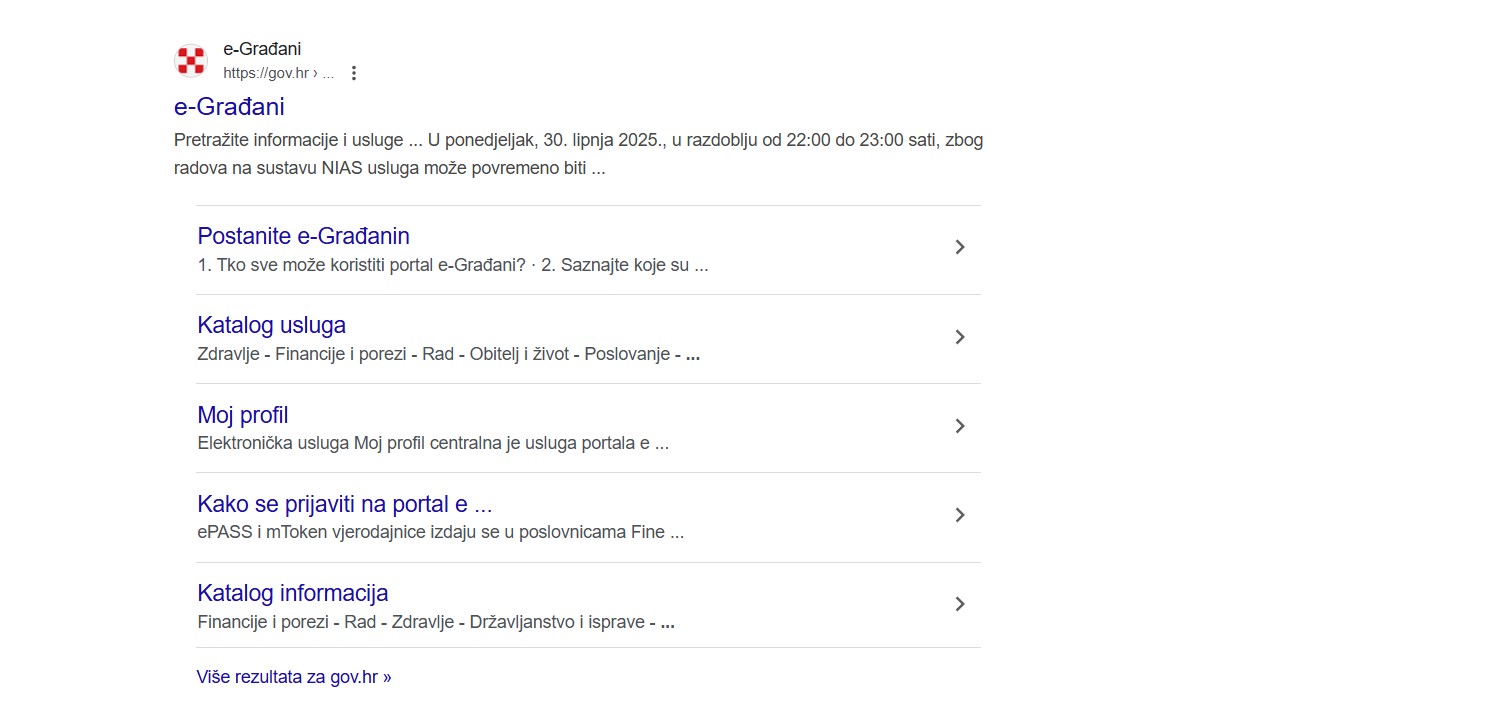Open the main e-Građani result title
This screenshot has width=1510, height=720.
(x=229, y=106)
